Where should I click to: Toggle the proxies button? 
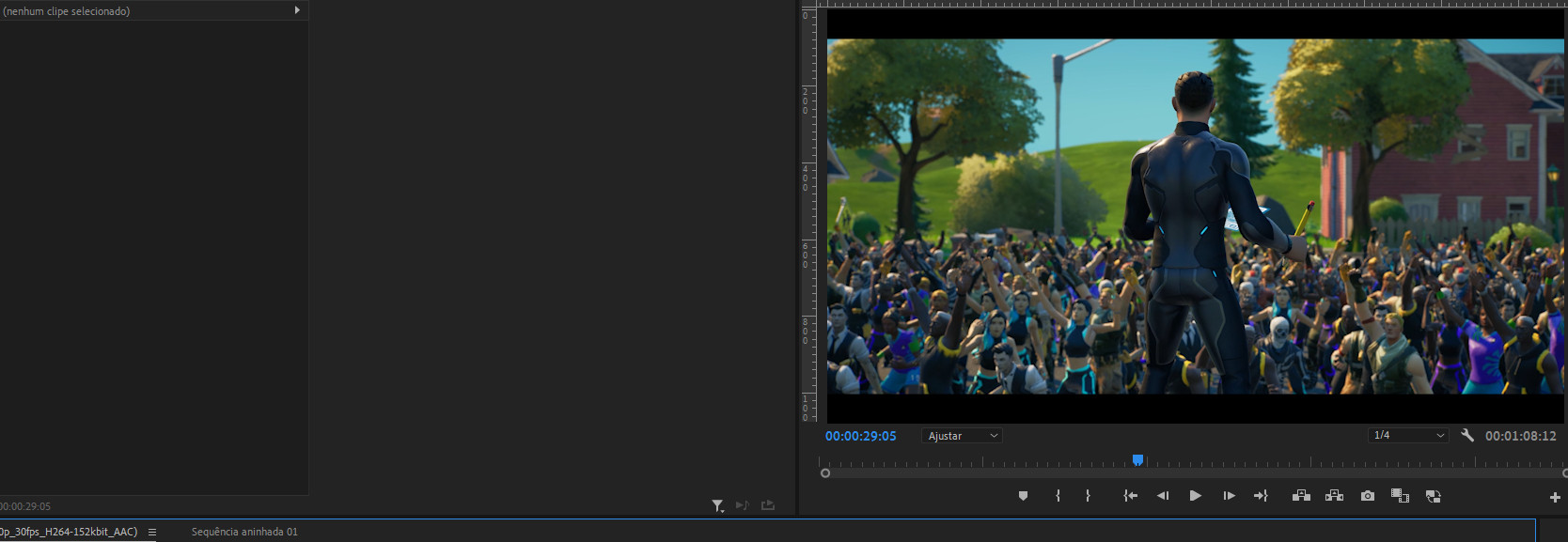(x=1433, y=496)
